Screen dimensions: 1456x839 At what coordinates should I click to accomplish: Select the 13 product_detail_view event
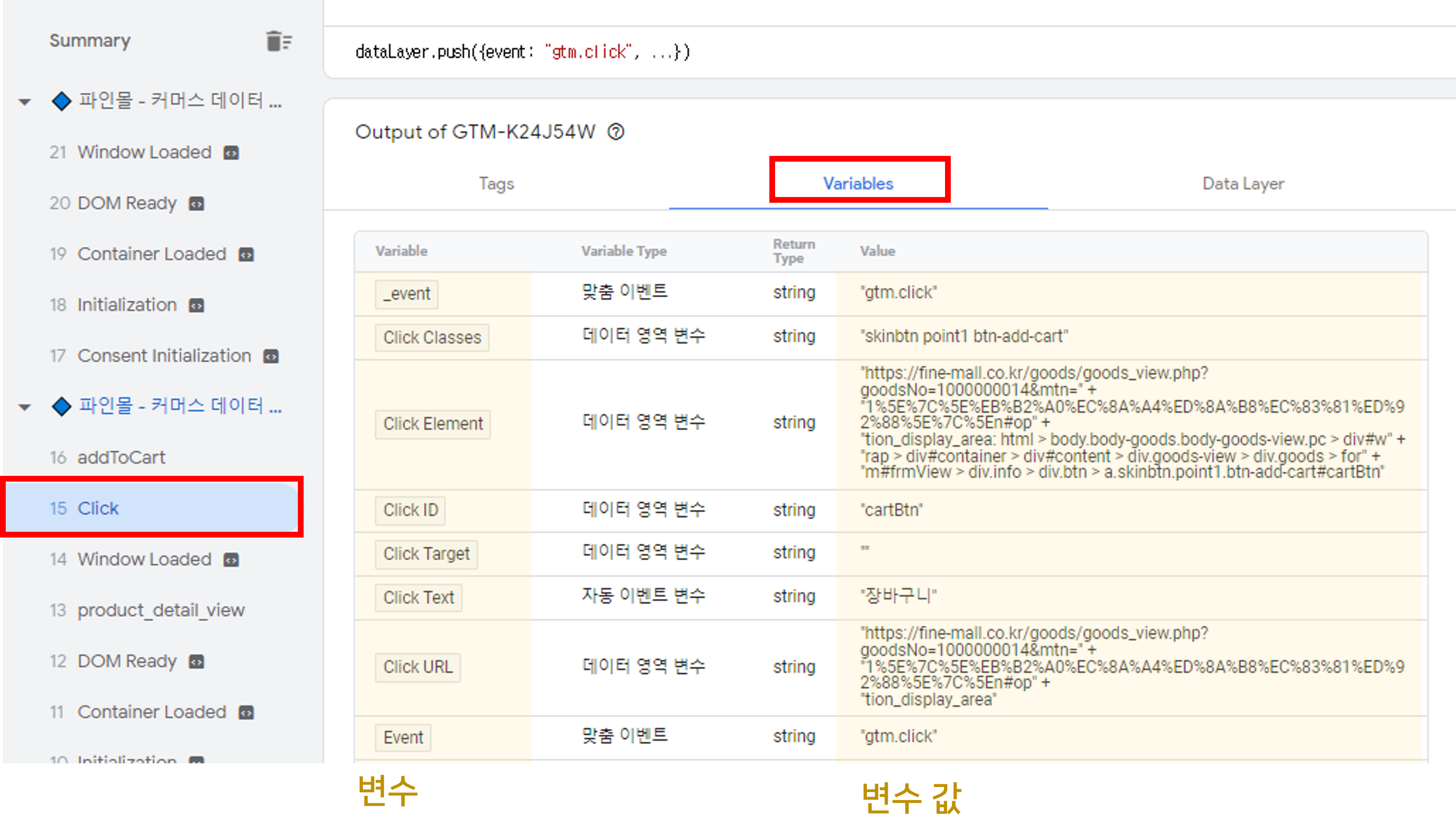[x=161, y=610]
